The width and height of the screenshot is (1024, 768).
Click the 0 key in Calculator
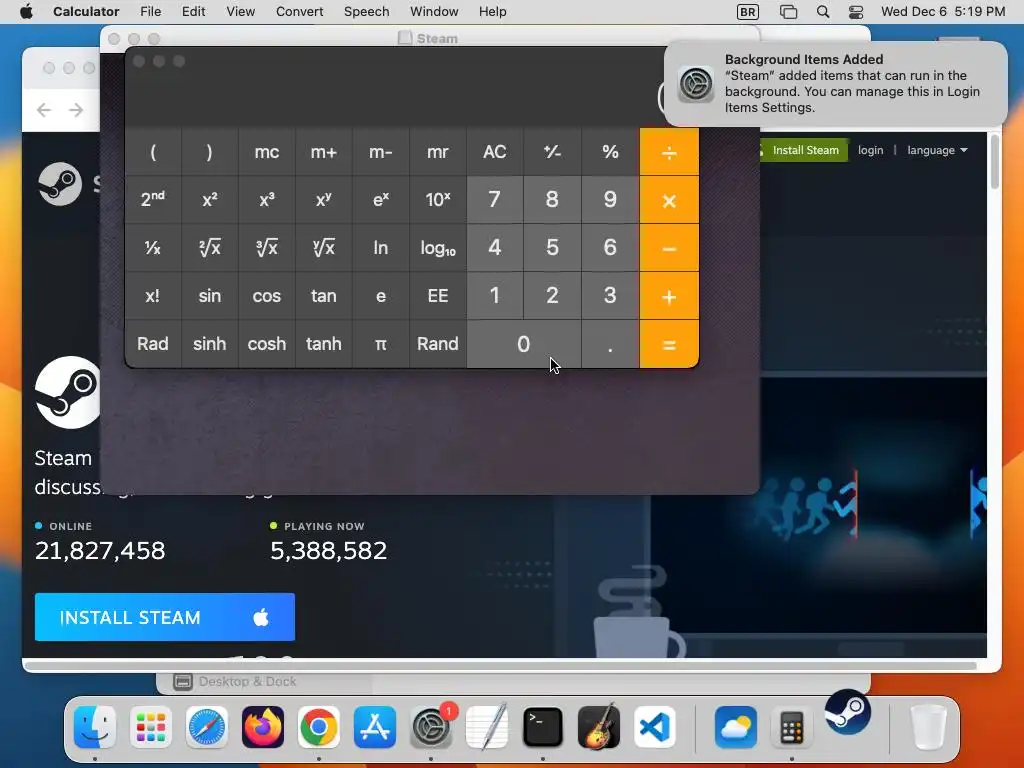point(524,344)
